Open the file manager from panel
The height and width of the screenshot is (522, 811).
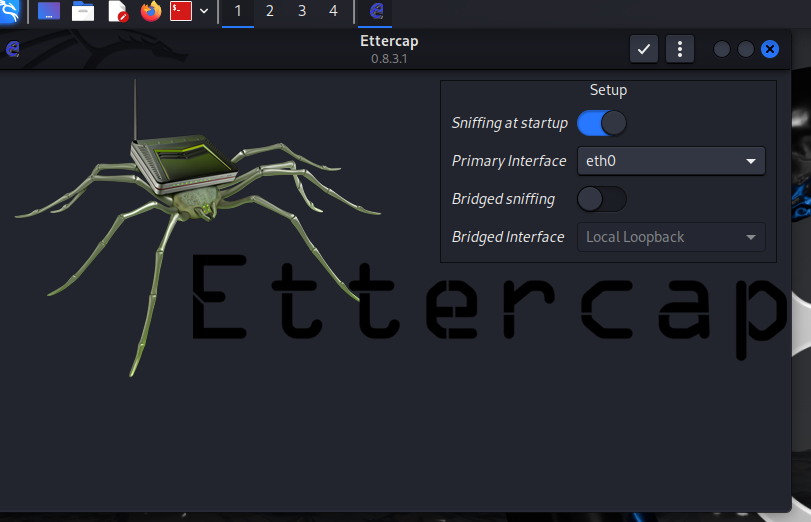83,11
